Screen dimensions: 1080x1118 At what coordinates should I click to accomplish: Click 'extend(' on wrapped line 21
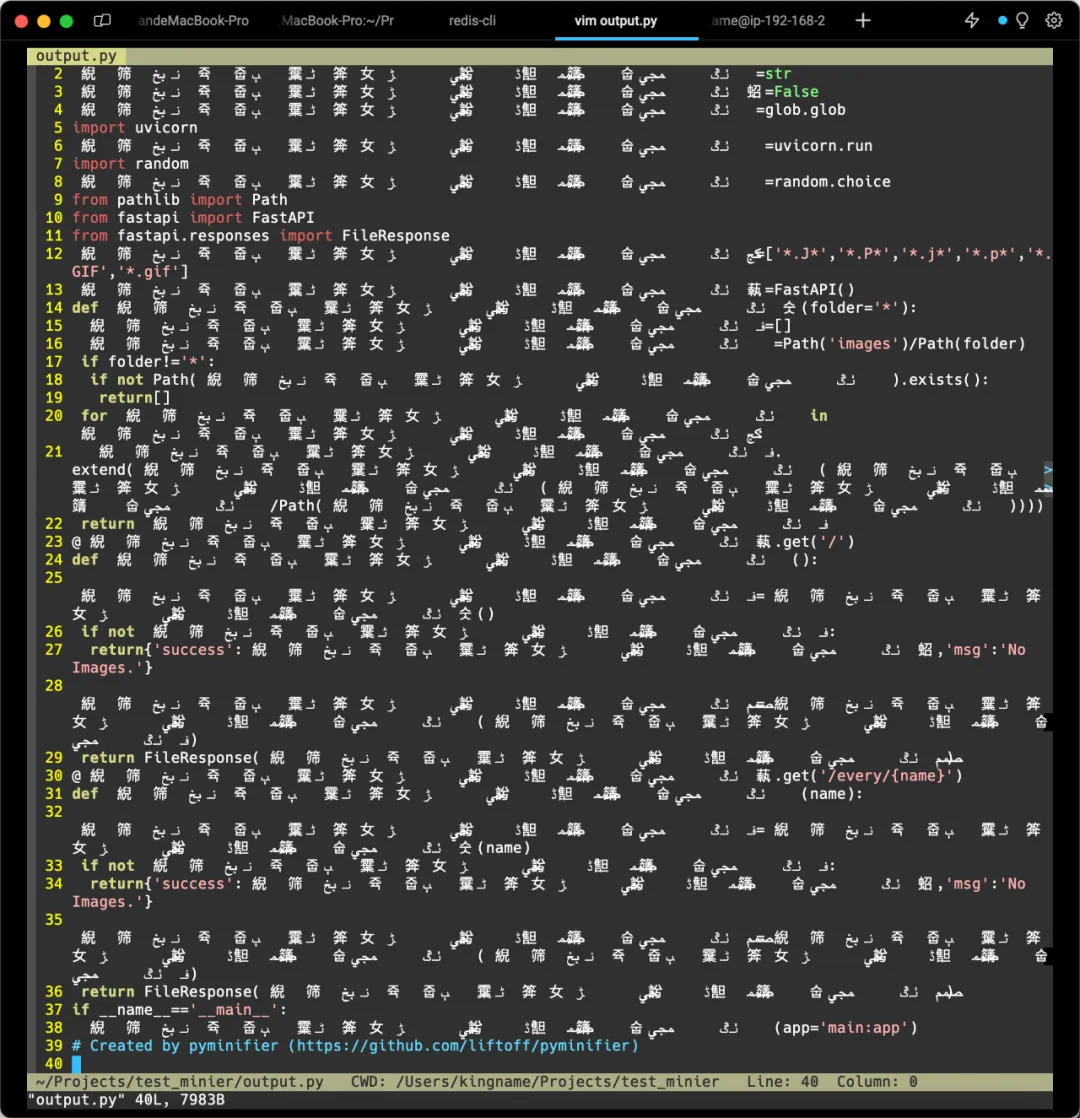click(103, 470)
